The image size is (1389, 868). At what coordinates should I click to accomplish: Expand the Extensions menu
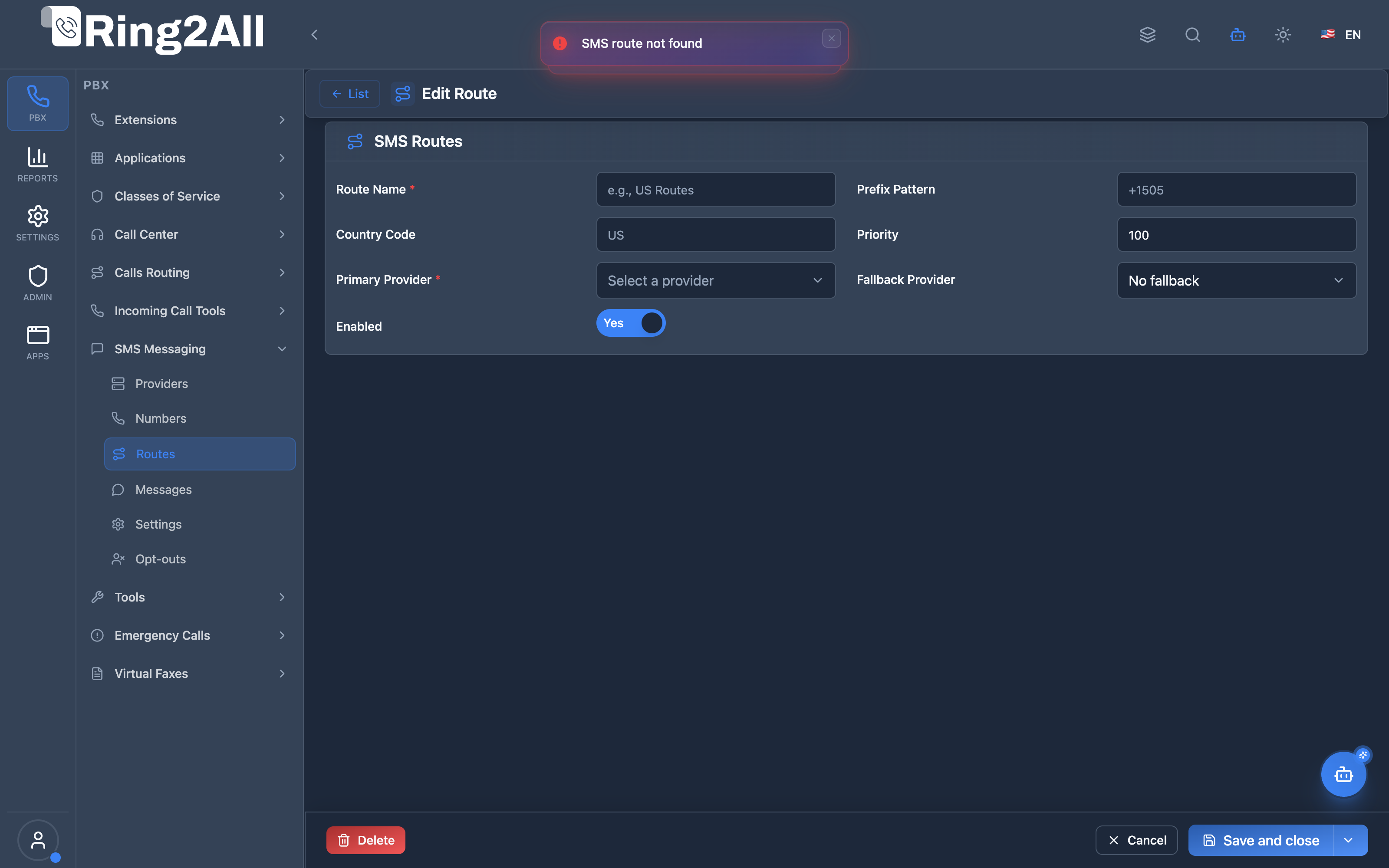[189, 119]
